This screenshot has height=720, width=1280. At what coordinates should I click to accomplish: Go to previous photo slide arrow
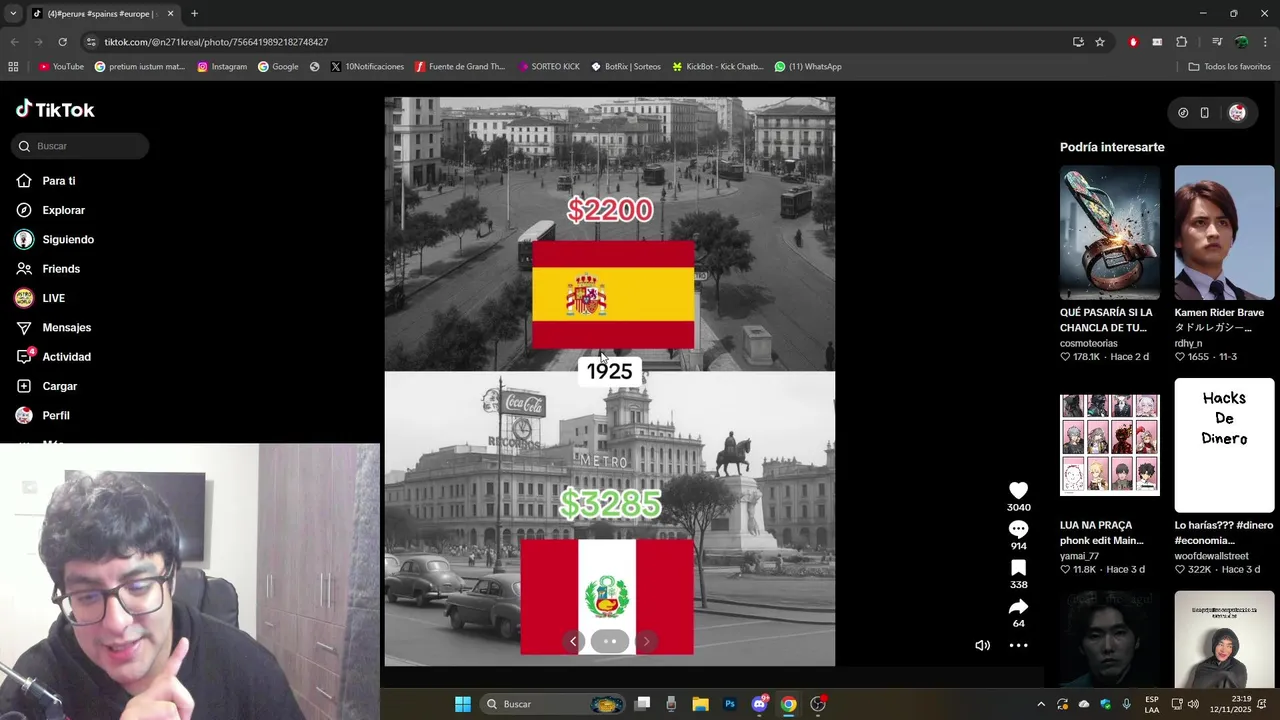tap(573, 641)
